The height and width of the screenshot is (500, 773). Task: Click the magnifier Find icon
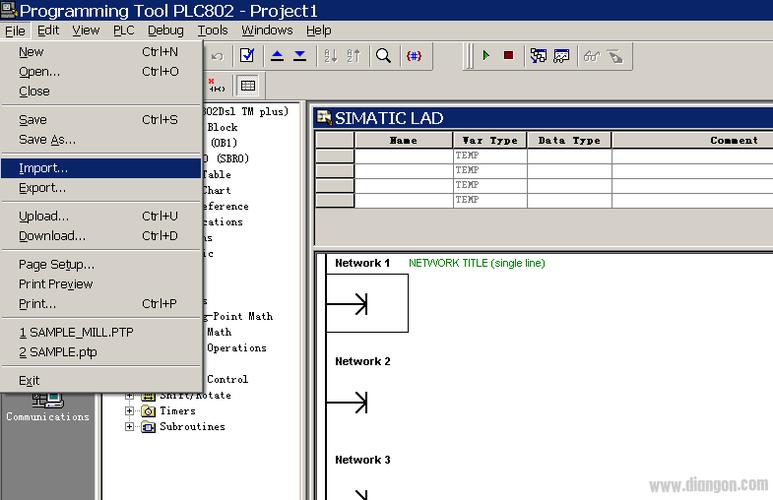coord(383,56)
